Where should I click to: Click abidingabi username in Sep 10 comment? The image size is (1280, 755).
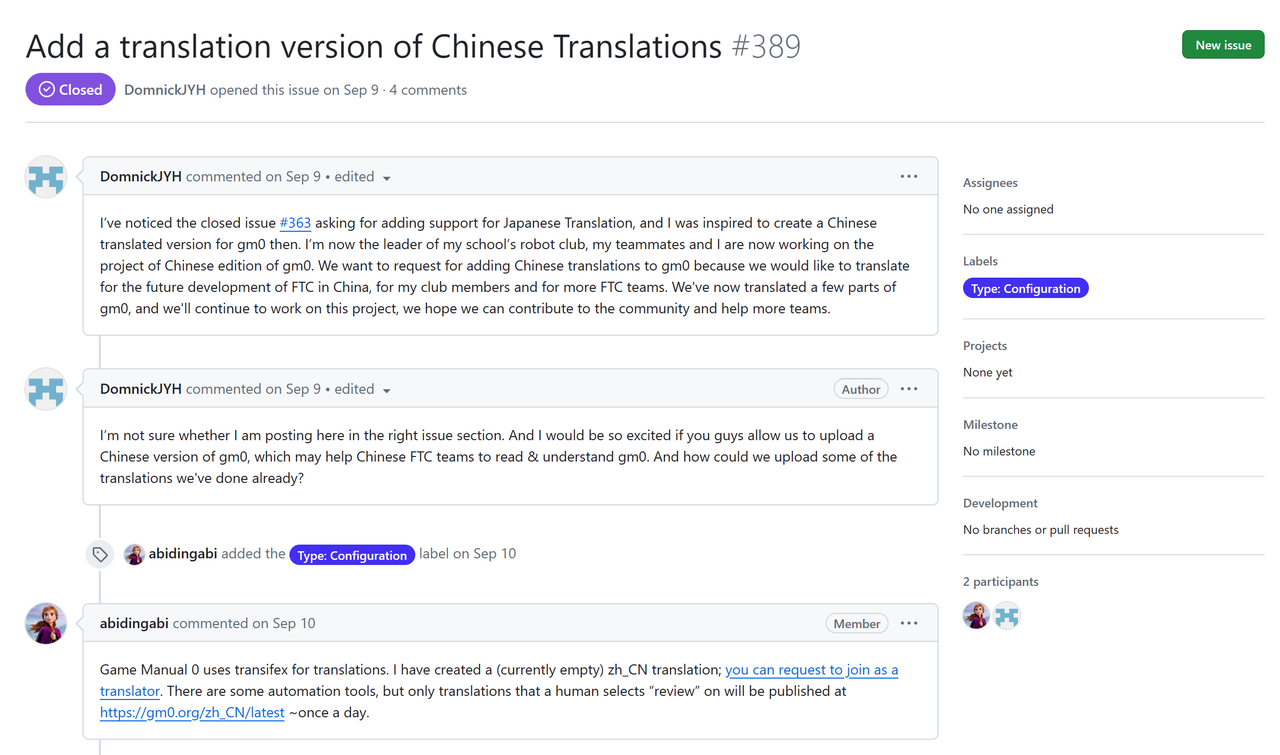click(134, 623)
